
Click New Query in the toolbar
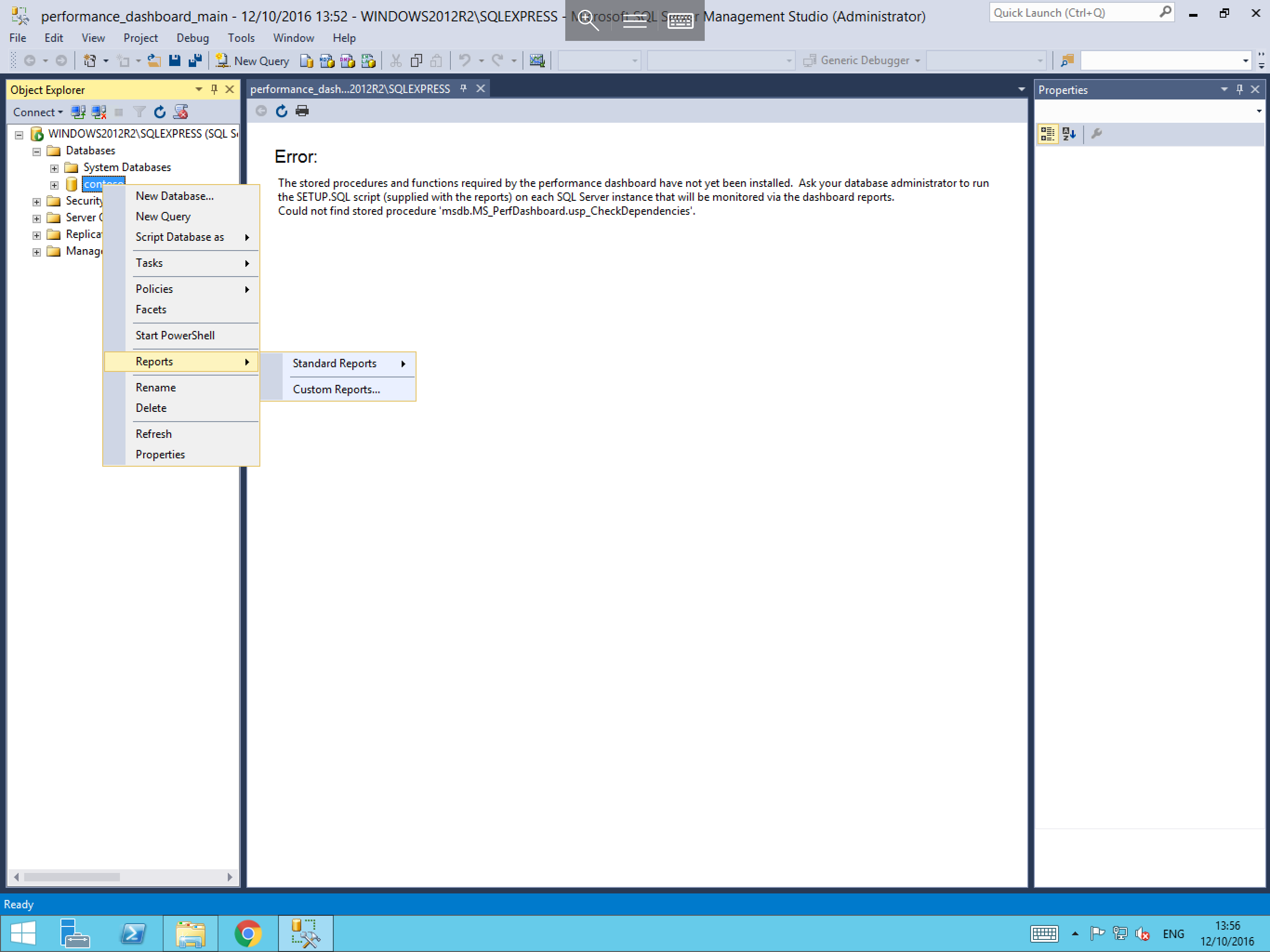pyautogui.click(x=252, y=61)
